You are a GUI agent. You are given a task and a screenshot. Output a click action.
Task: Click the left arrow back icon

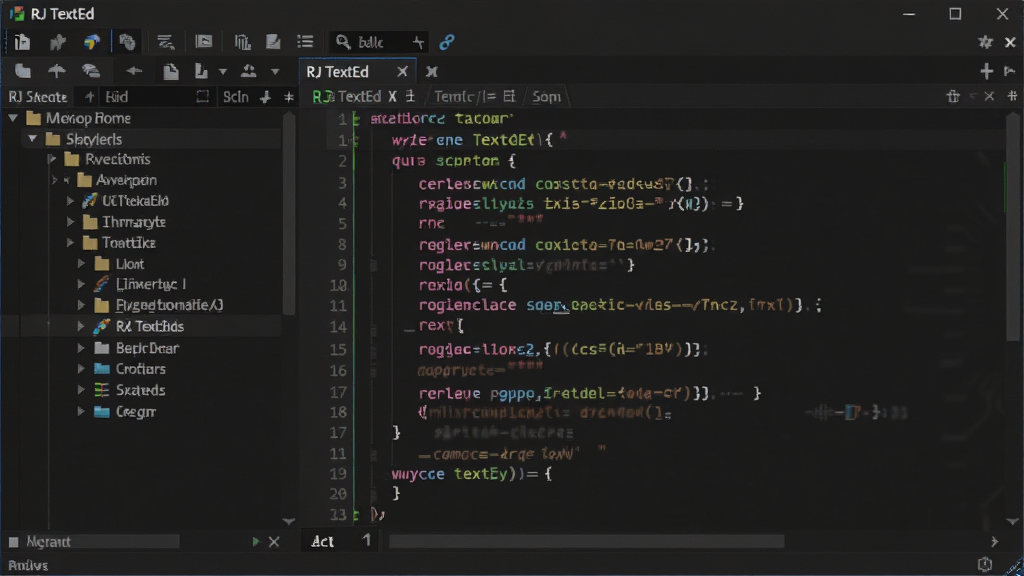[x=134, y=71]
